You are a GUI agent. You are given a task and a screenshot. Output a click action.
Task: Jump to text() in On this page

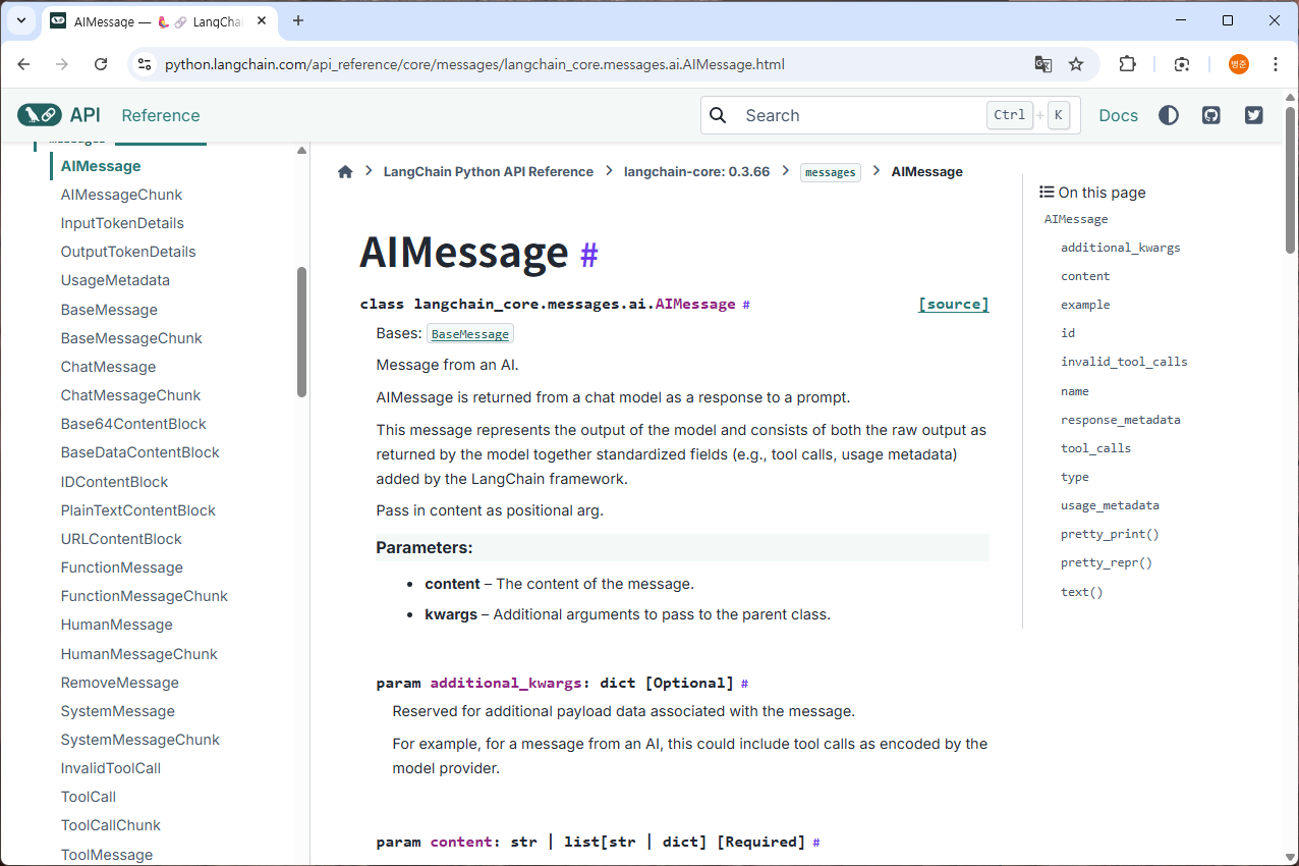tap(1082, 592)
